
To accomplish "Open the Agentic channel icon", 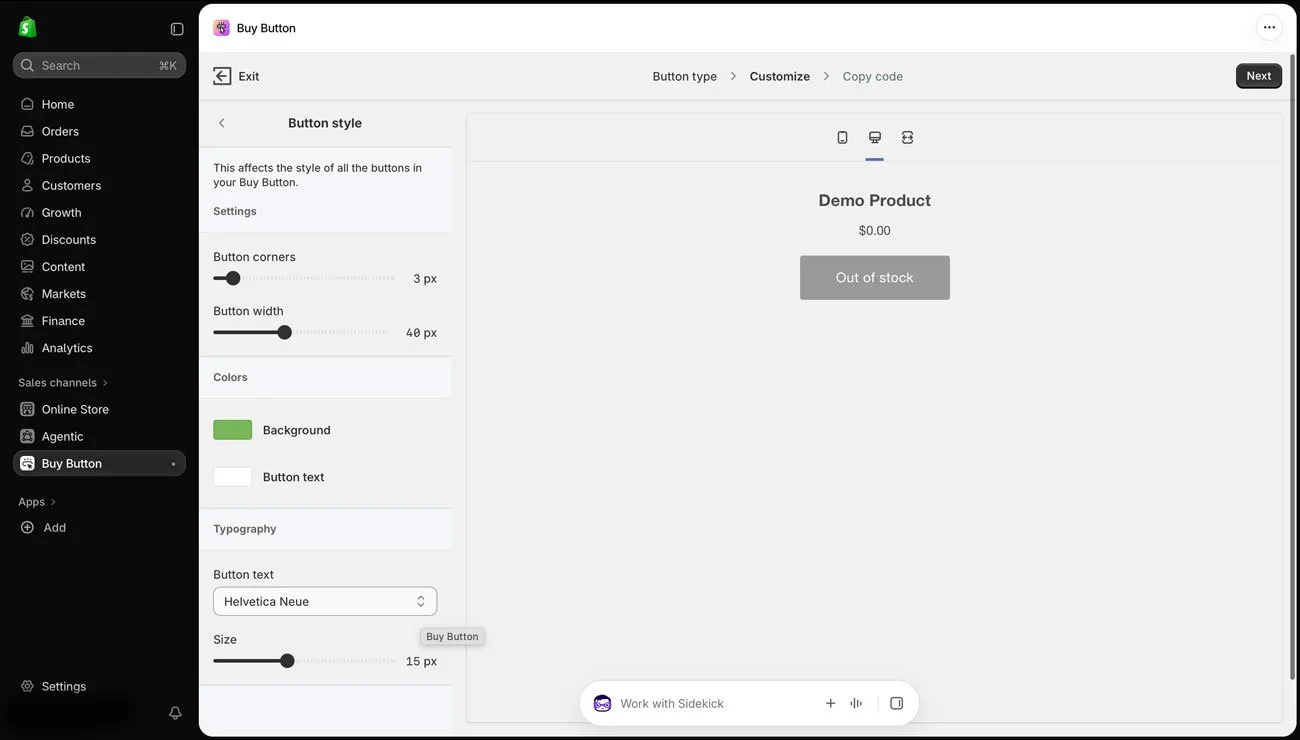I will tap(27, 436).
